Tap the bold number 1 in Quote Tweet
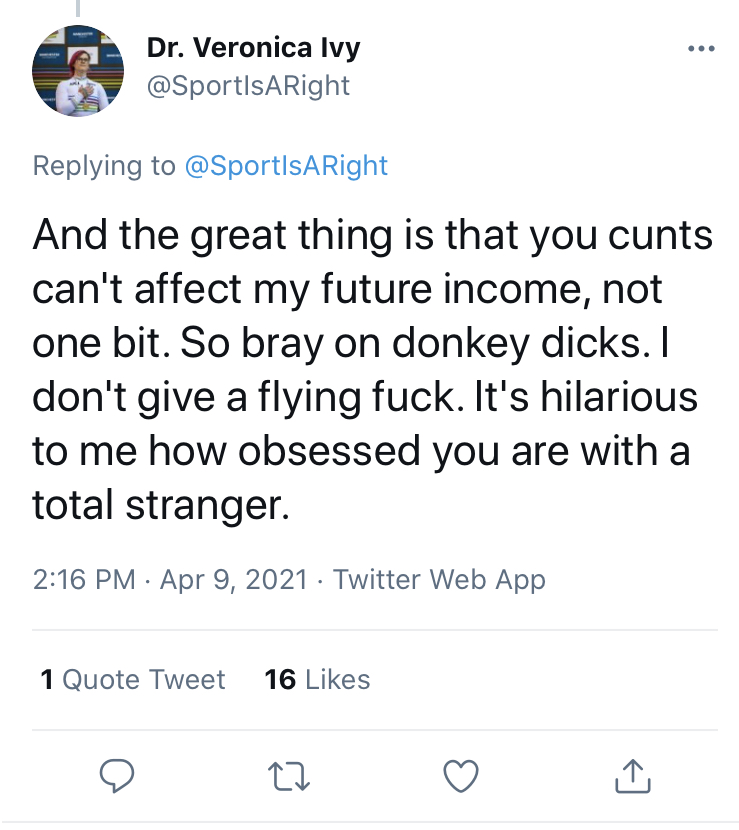This screenshot has height=830, width=739. 47,679
